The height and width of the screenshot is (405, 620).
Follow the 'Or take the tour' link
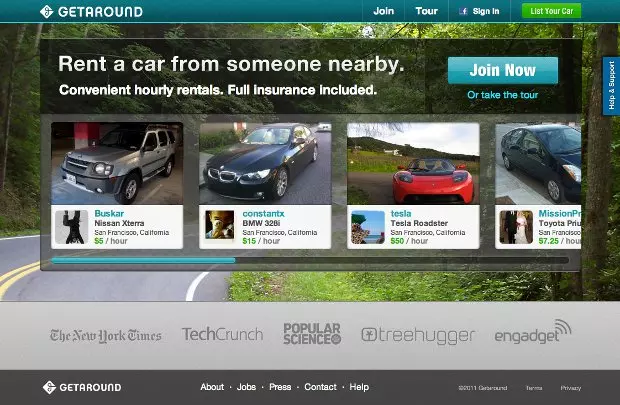pyautogui.click(x=503, y=95)
